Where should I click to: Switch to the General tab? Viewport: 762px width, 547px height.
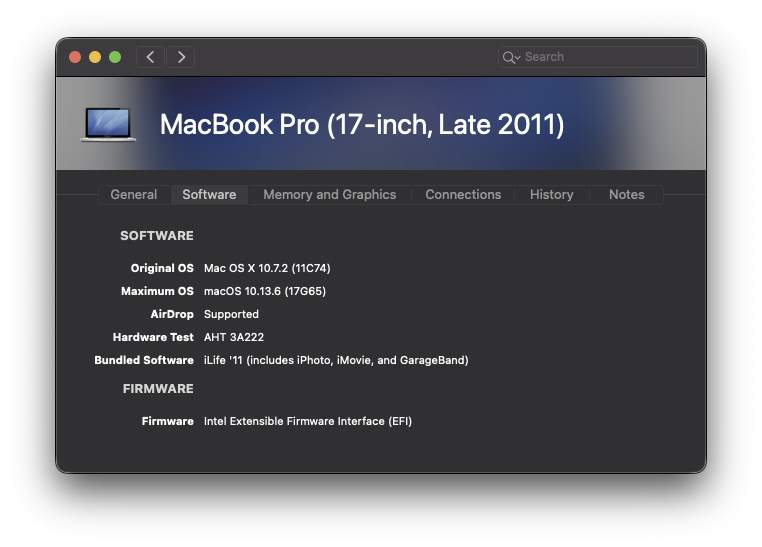tap(134, 195)
